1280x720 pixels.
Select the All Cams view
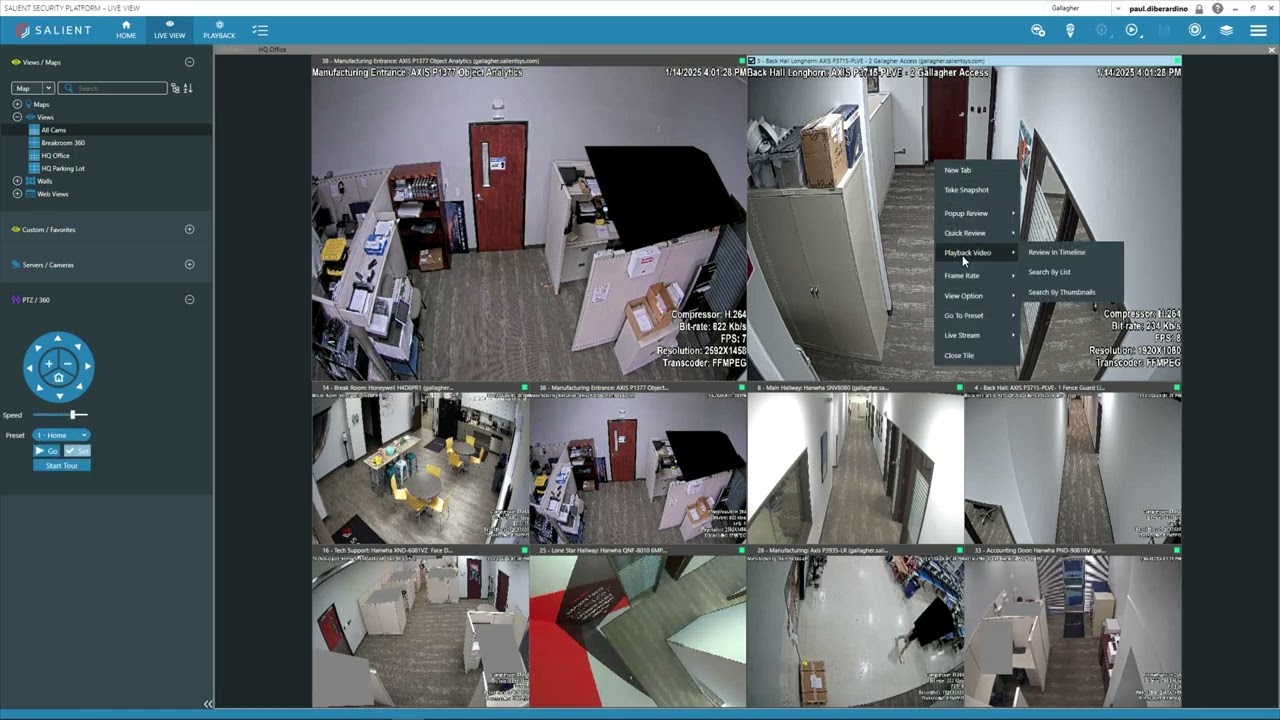53,130
